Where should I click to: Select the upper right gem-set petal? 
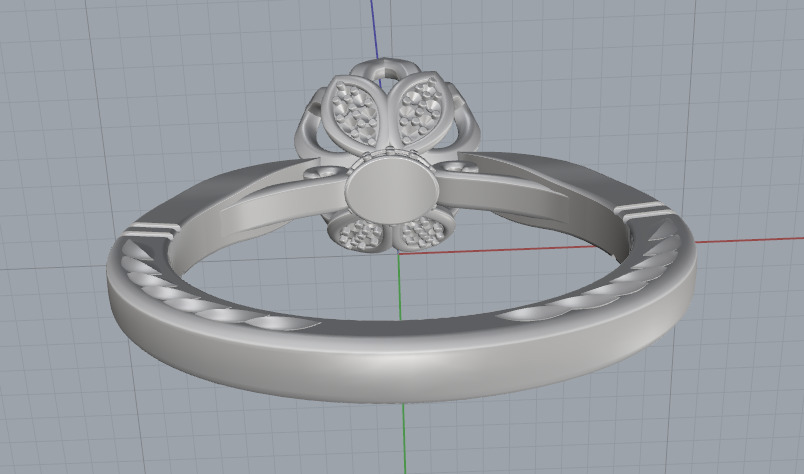421,110
